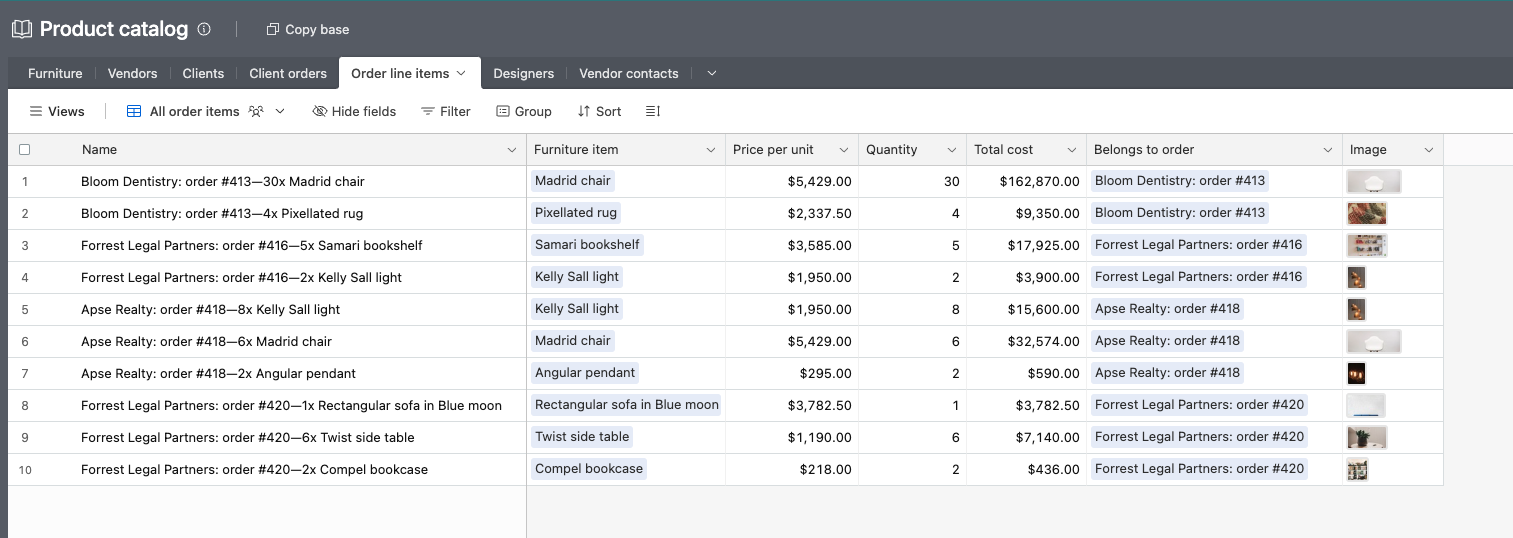Open the Rectangular sofa image thumbnail
Image resolution: width=1513 pixels, height=538 pixels.
pyautogui.click(x=1366, y=405)
